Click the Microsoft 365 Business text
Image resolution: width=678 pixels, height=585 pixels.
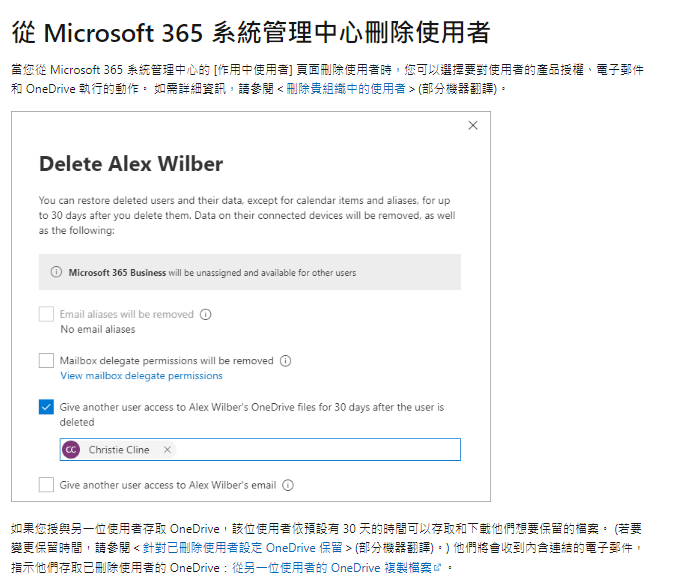tap(117, 273)
